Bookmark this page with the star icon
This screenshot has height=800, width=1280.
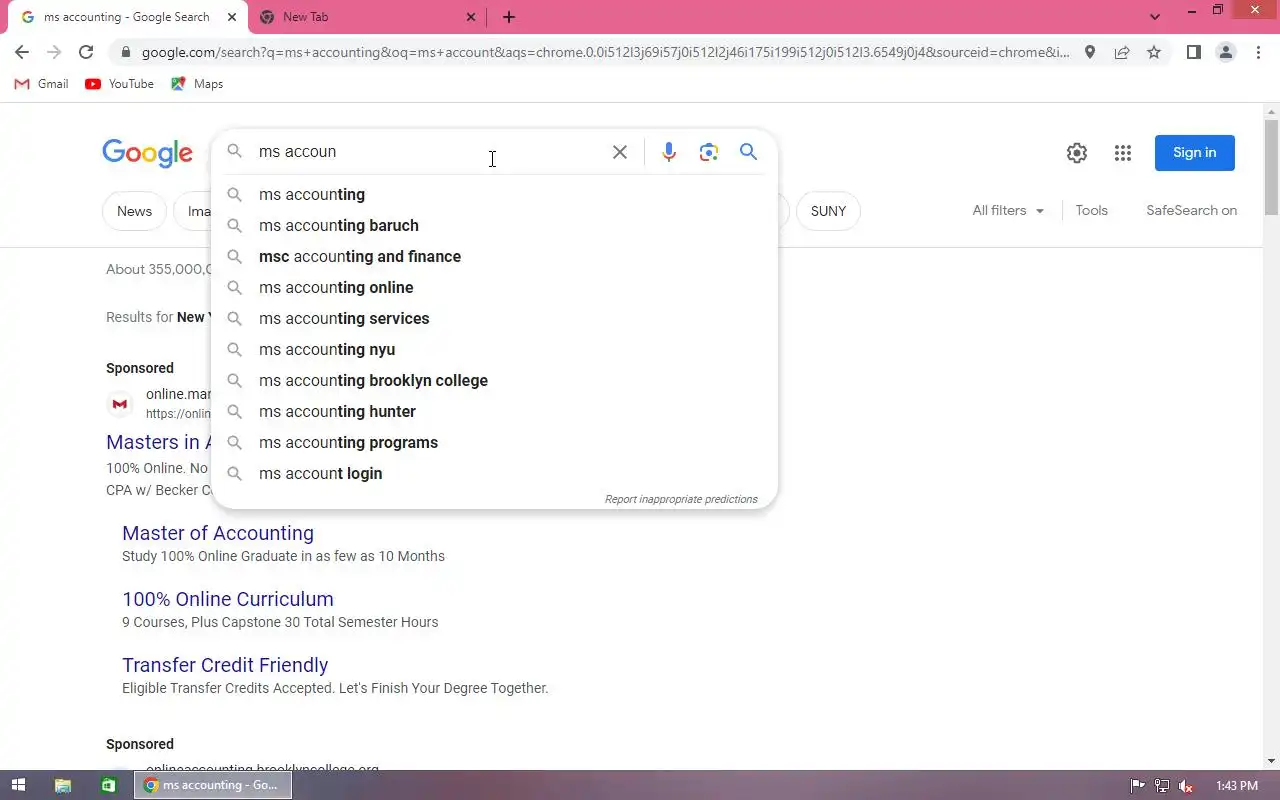click(1154, 52)
